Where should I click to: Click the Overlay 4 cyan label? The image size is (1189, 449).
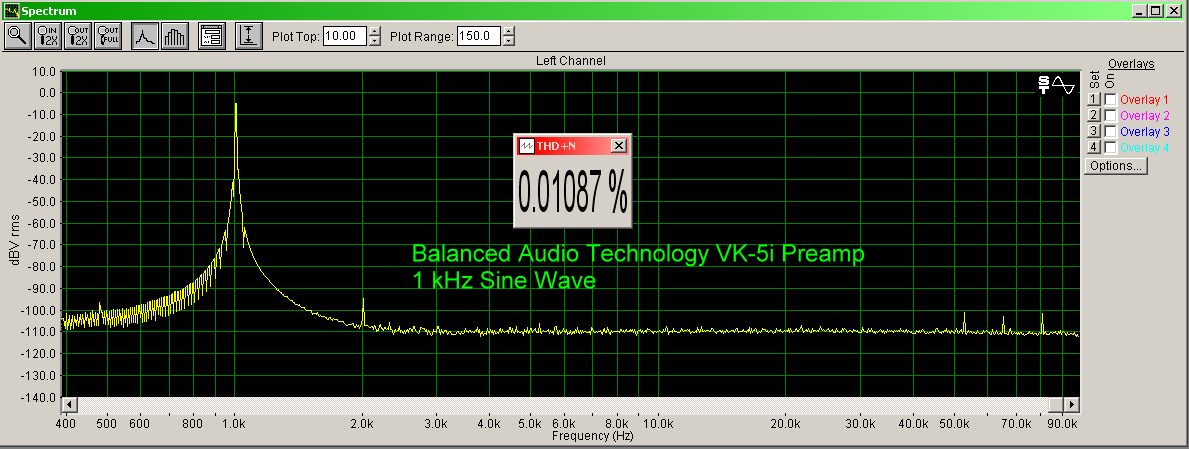point(1144,147)
